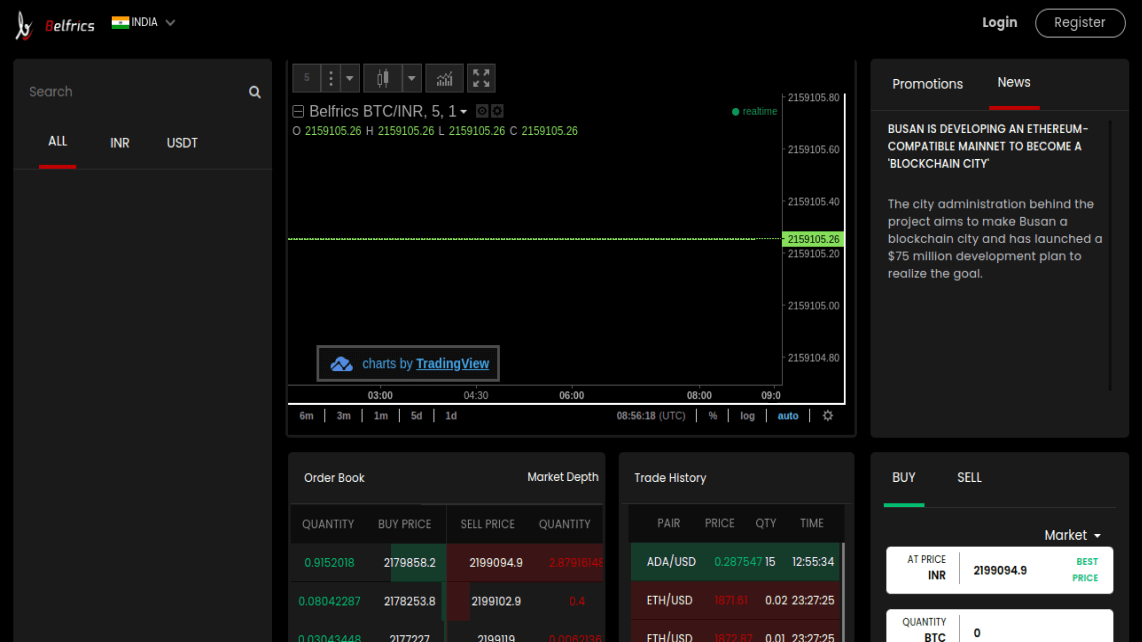The image size is (1142, 642).
Task: Click the ADA/USD trade history row
Action: (x=735, y=562)
